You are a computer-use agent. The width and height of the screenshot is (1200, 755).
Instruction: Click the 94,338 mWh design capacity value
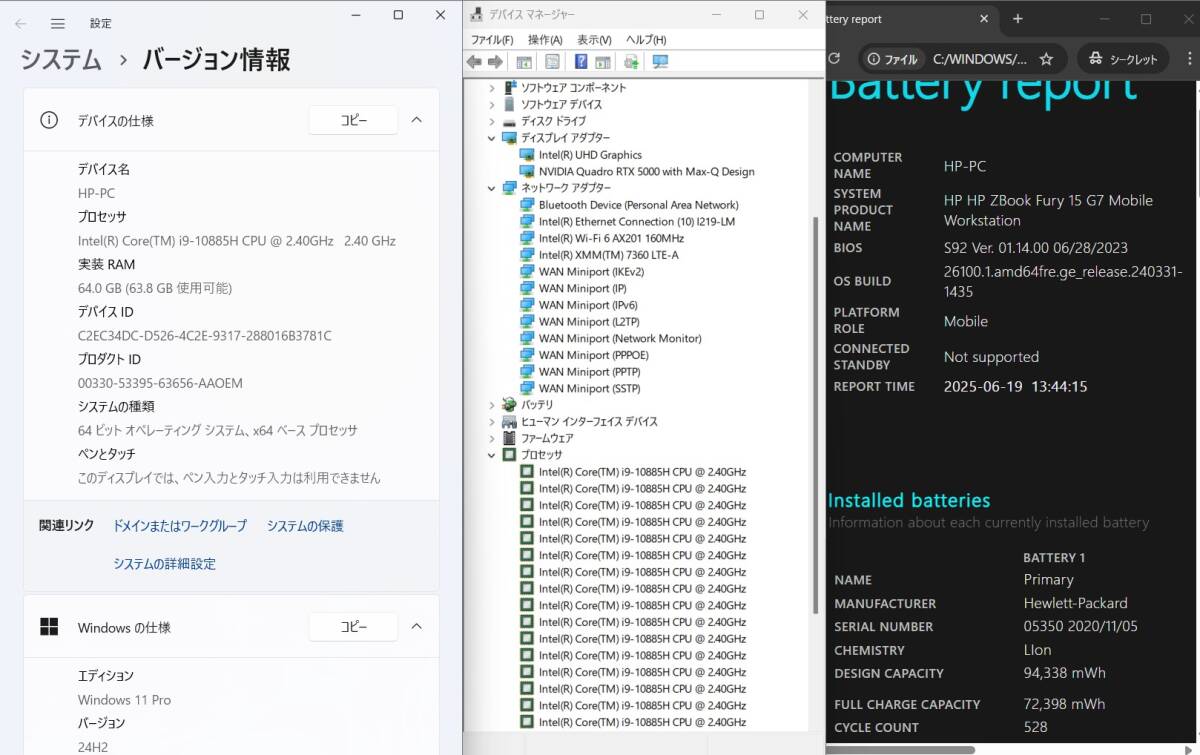click(1064, 673)
